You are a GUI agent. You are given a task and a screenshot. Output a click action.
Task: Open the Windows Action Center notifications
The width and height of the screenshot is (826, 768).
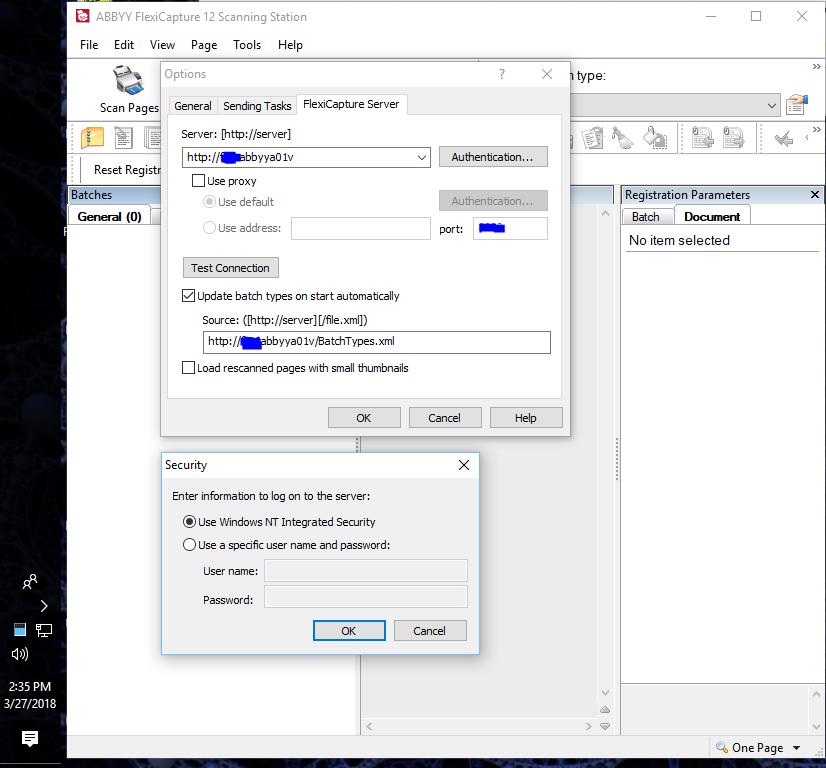pos(30,739)
